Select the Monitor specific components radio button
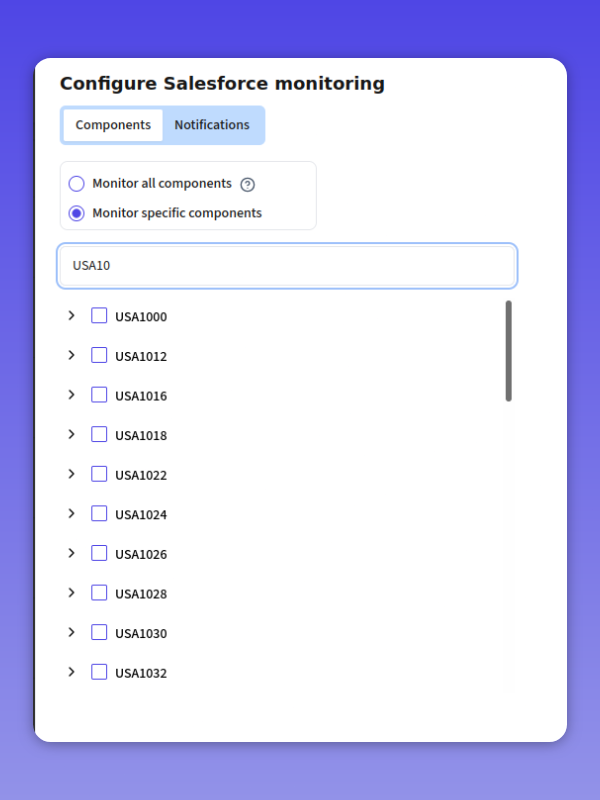 [76, 213]
